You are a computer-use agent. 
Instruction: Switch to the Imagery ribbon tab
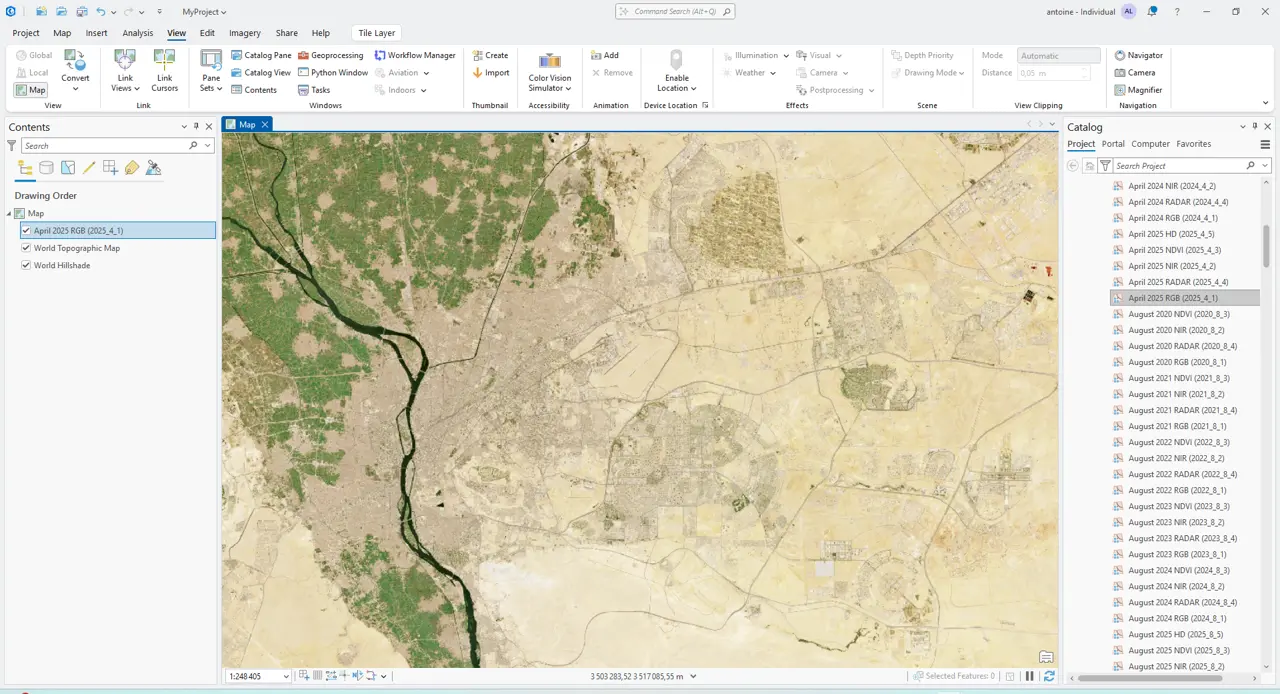[x=244, y=33]
